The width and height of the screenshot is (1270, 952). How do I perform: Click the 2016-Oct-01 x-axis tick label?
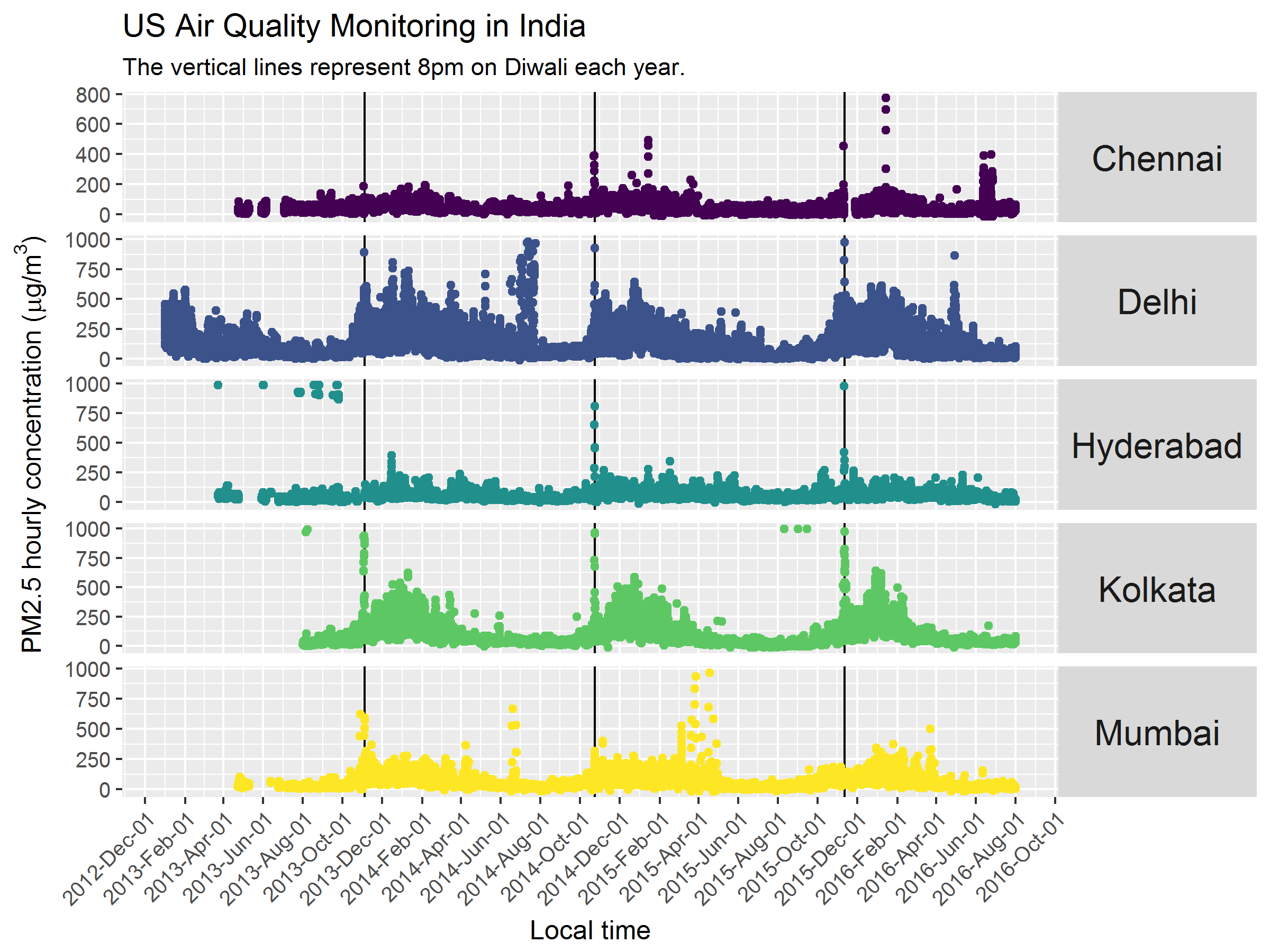(1019, 859)
